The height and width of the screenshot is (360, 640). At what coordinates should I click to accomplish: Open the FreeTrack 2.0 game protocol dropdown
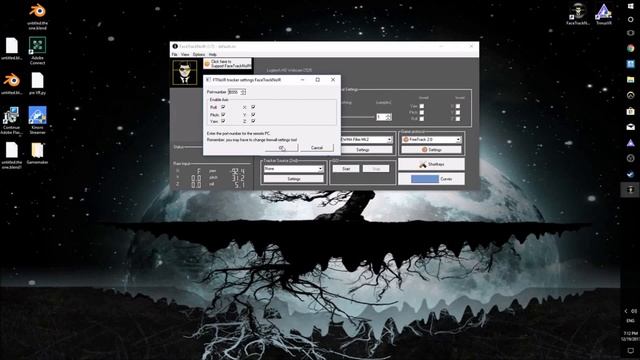point(431,139)
